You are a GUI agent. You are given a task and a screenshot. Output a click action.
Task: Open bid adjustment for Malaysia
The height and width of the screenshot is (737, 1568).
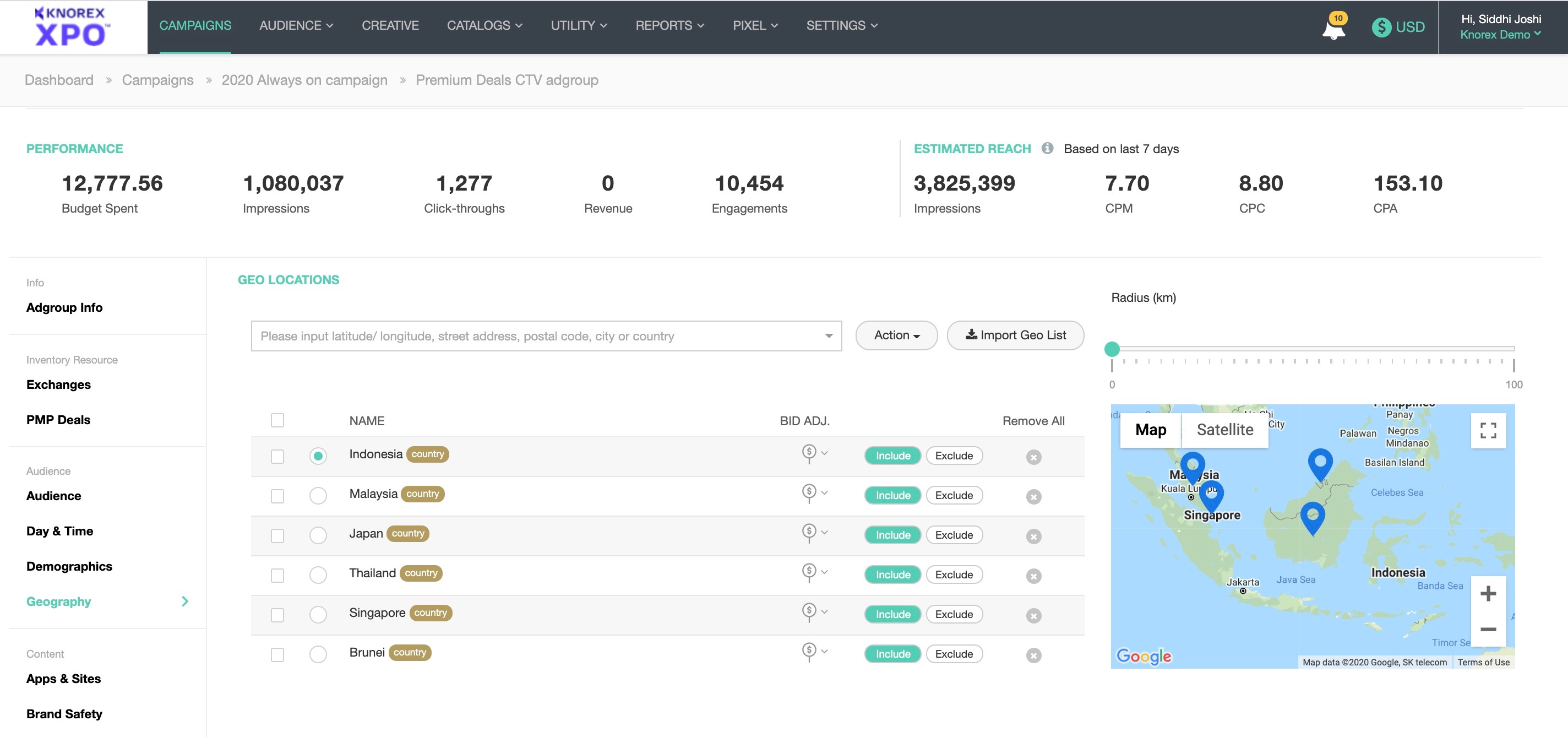point(814,494)
